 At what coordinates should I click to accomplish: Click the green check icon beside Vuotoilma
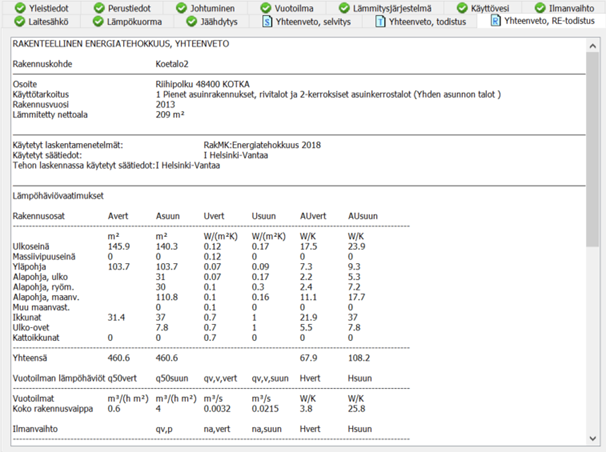pyautogui.click(x=267, y=7)
